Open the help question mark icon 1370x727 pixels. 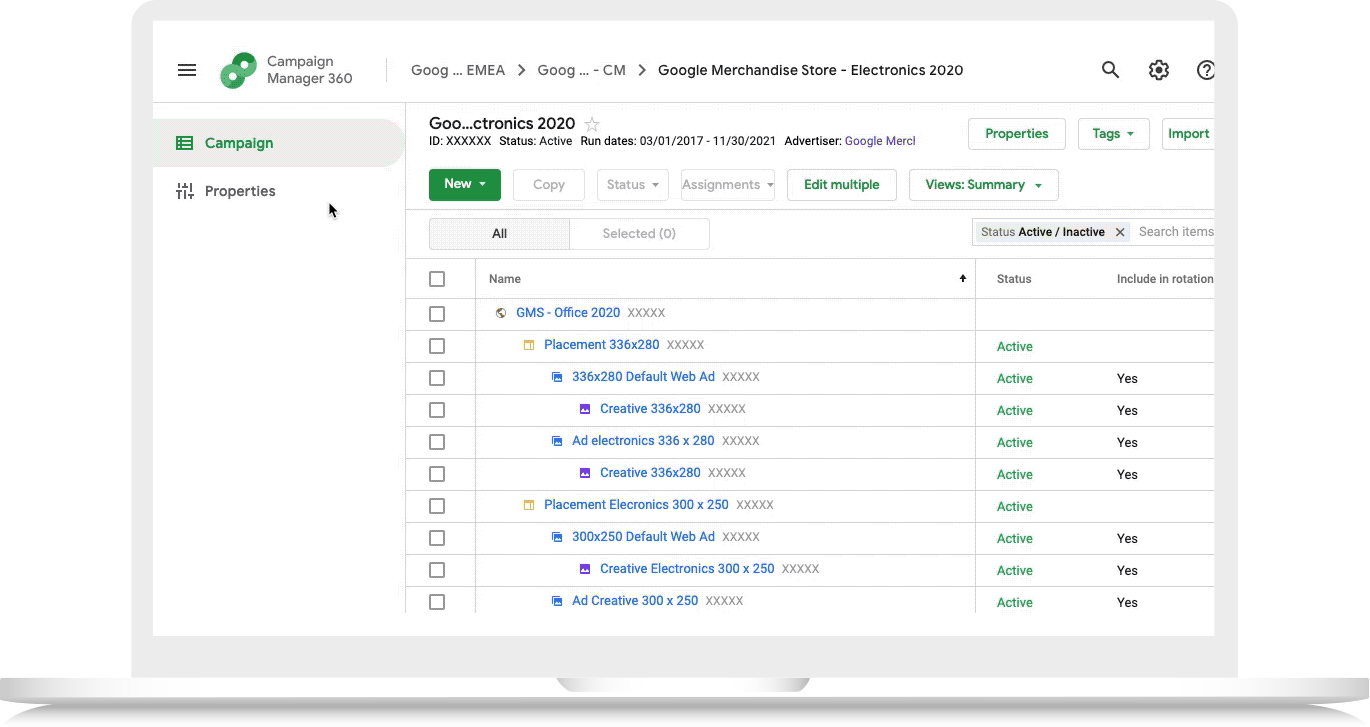(x=1205, y=70)
